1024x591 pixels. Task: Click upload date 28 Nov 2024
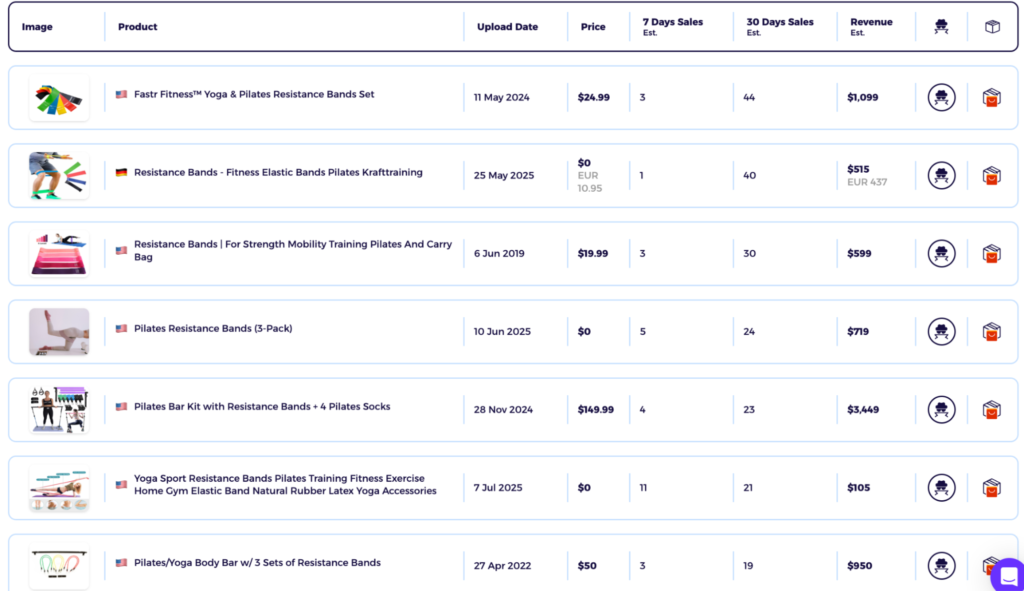coord(504,409)
